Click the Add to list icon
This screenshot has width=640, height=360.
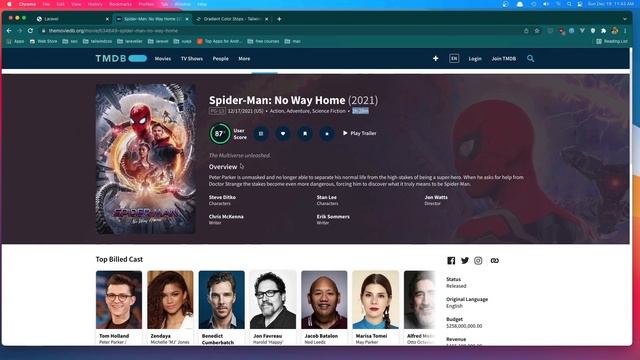coord(261,133)
